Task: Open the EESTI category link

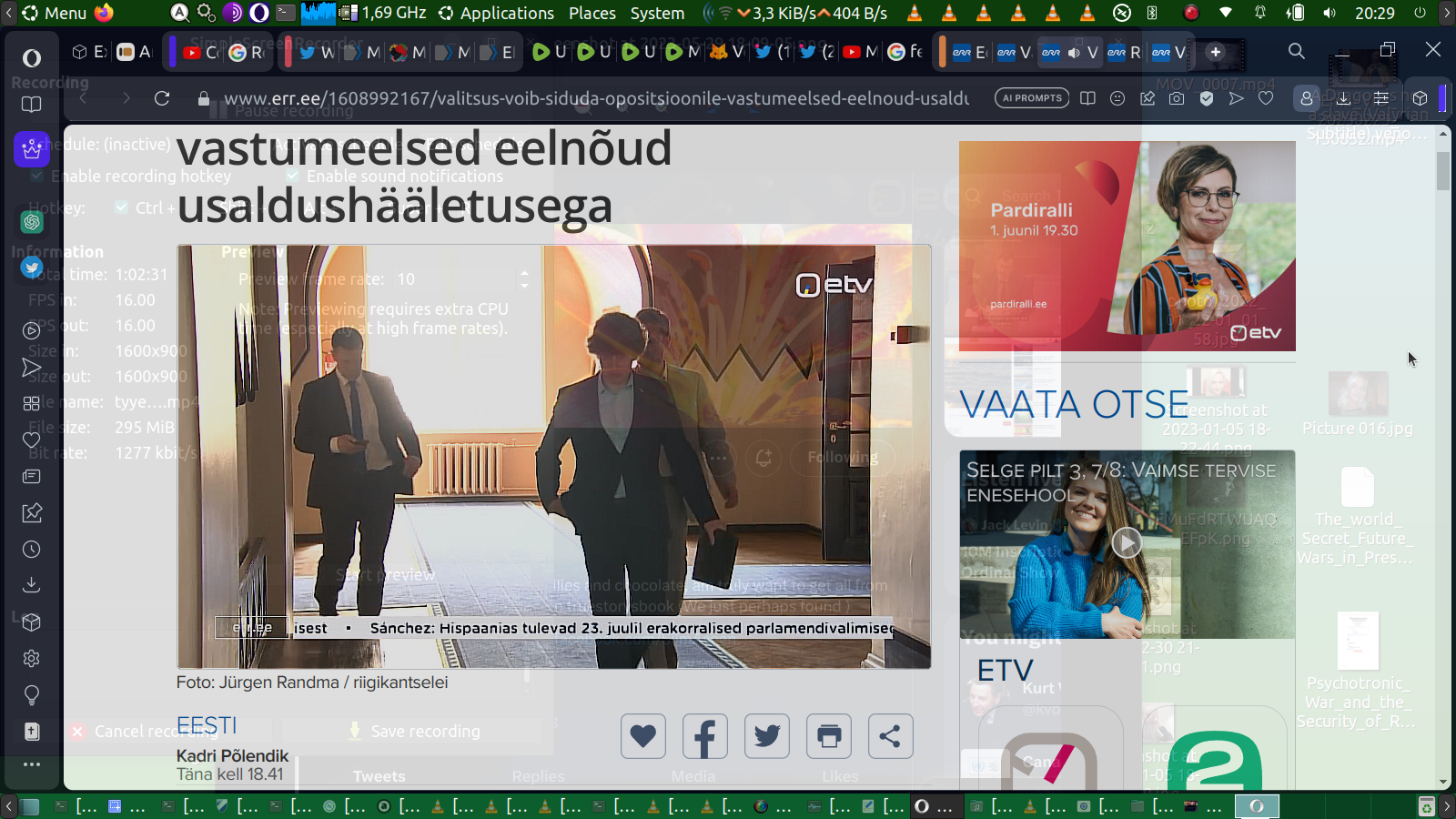Action: (x=207, y=725)
